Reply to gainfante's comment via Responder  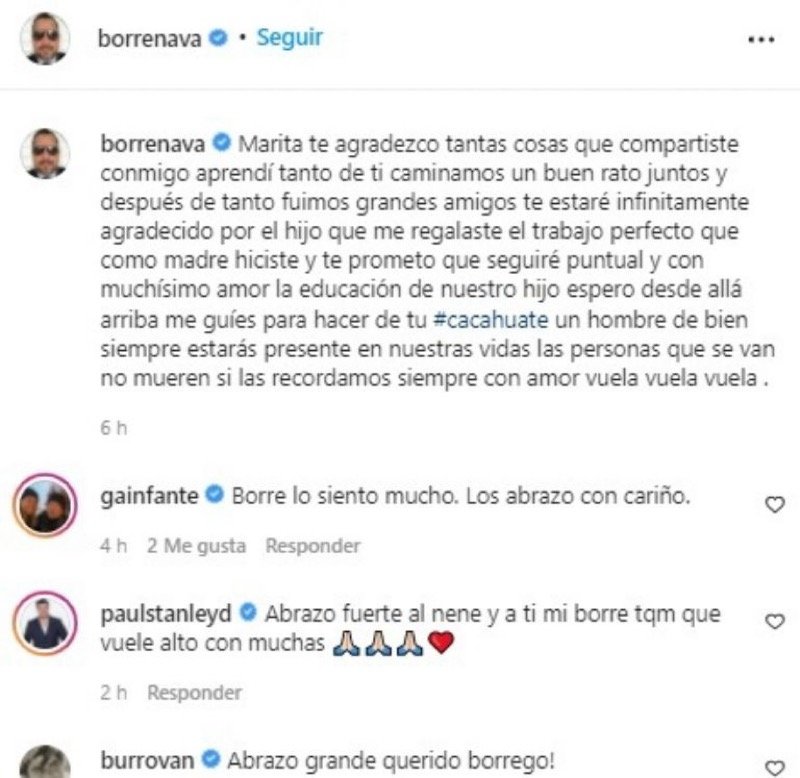click(x=313, y=546)
